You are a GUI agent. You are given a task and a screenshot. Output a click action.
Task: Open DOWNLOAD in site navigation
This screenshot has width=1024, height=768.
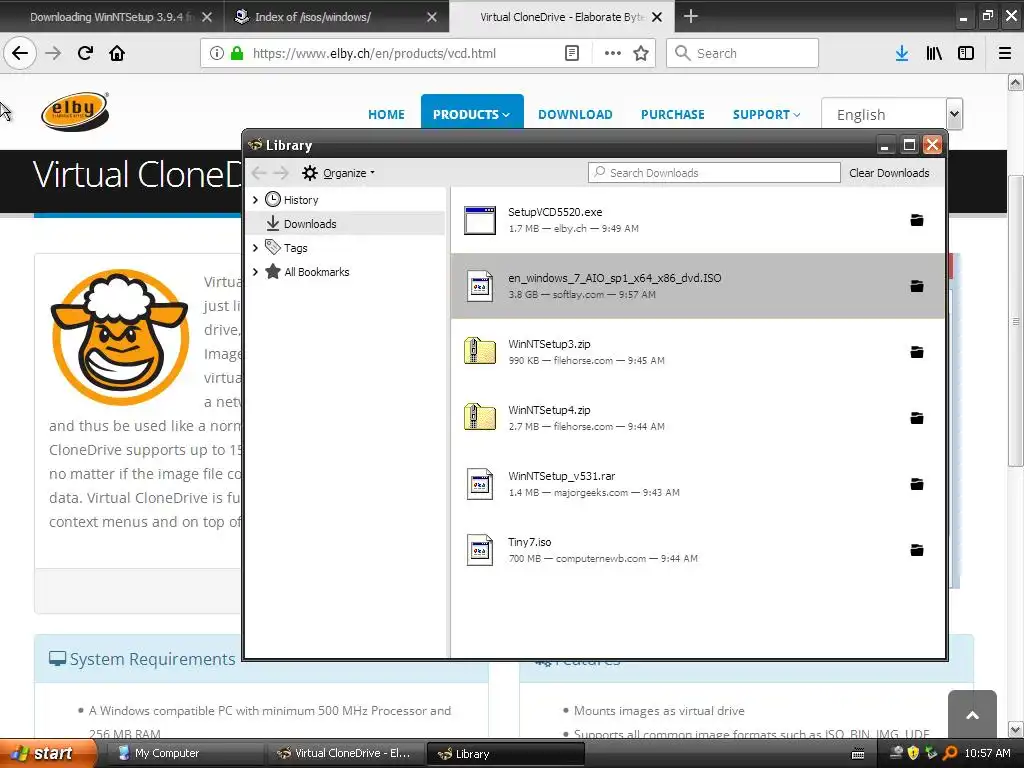[575, 114]
